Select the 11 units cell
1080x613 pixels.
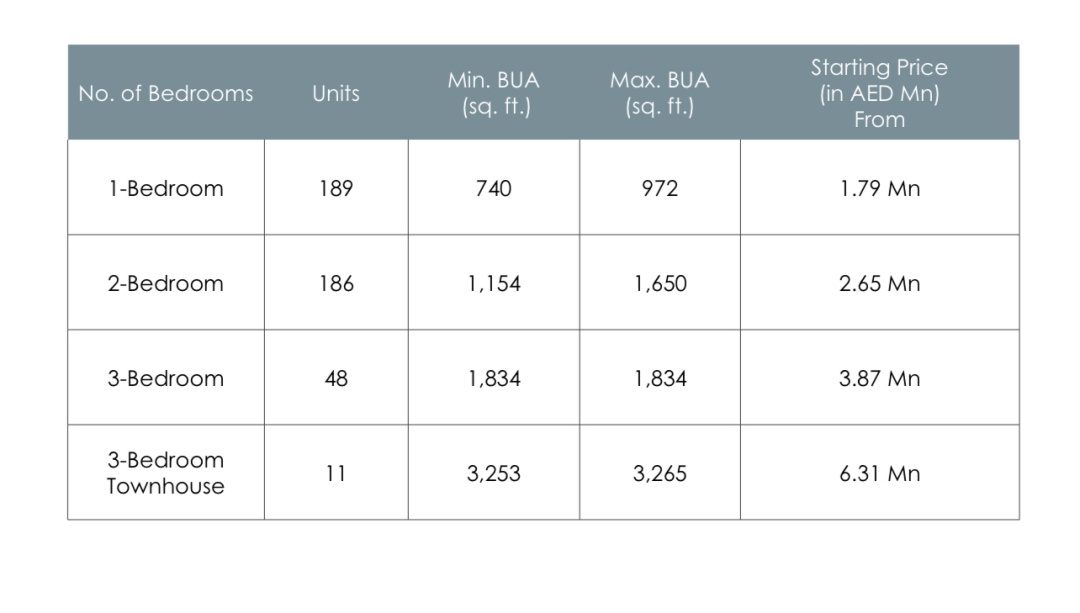[x=336, y=474]
